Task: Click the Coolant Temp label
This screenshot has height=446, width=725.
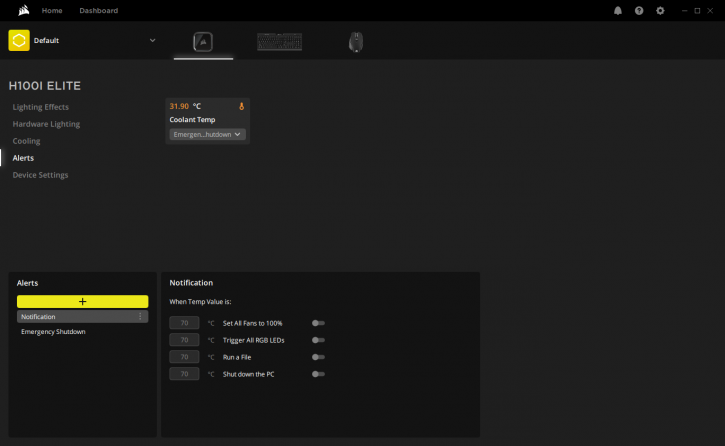Action: pos(192,120)
